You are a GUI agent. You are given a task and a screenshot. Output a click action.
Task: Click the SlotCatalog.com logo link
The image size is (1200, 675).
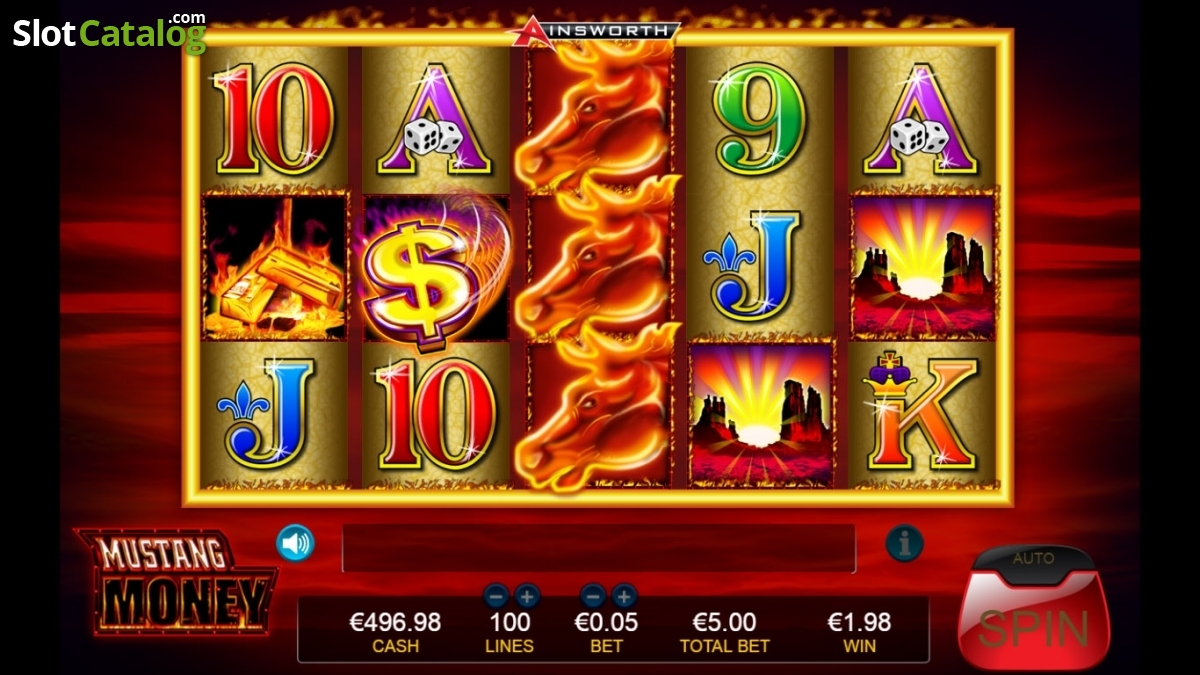(x=109, y=32)
